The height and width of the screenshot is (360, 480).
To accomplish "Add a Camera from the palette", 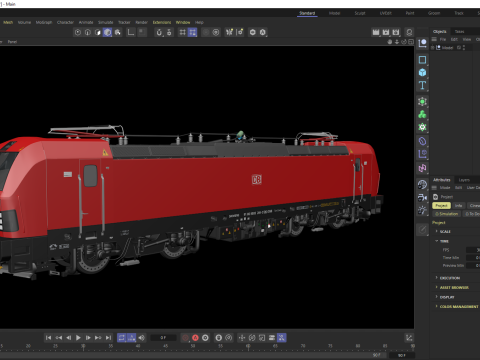I will 422,197.
